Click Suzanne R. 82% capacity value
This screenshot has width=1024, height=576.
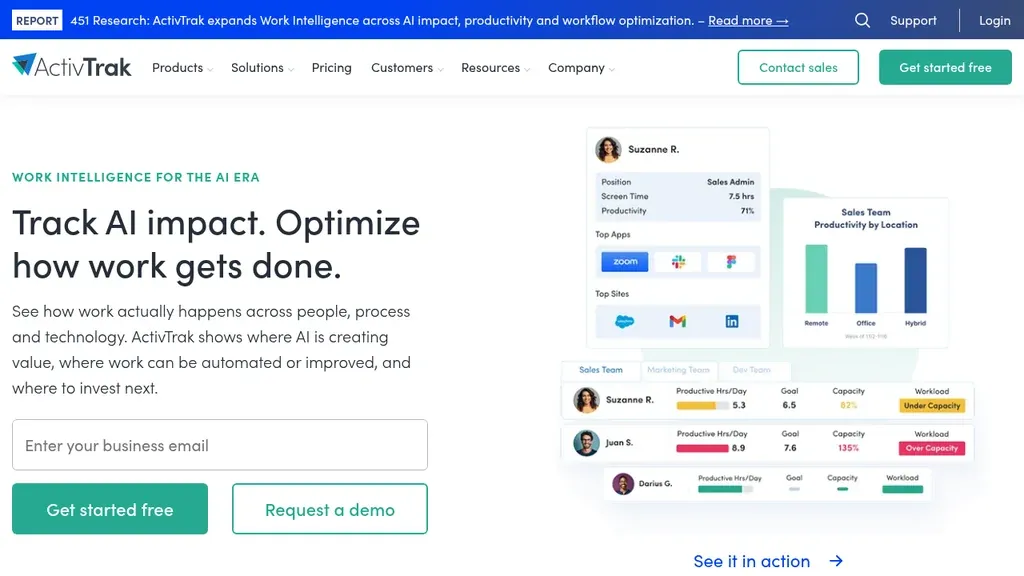click(x=848, y=406)
